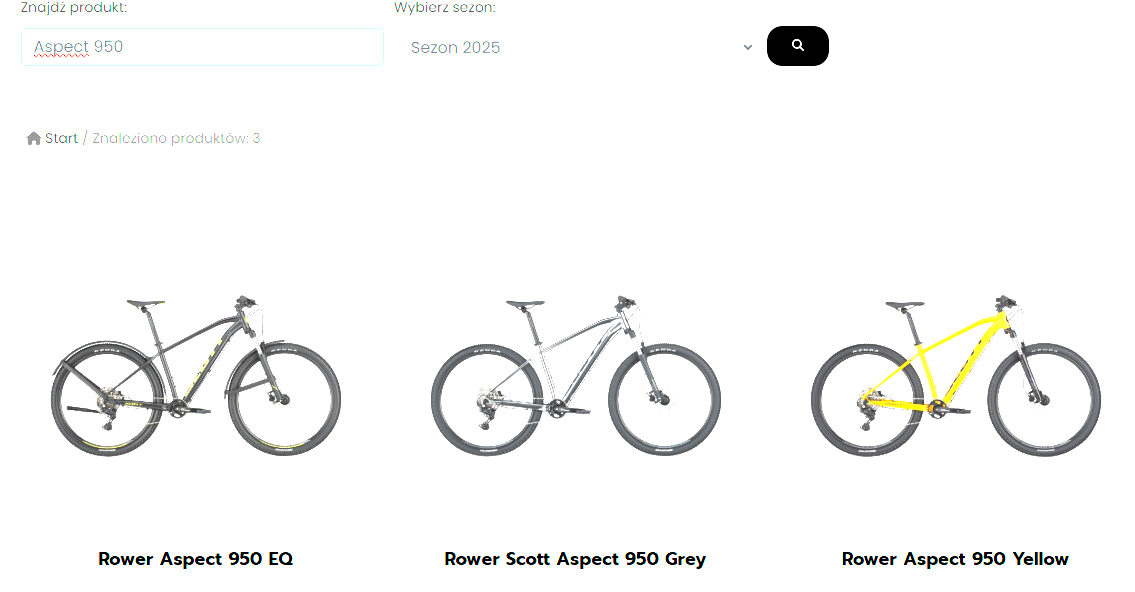Click the front wheel of the grey bike
1135x592 pixels.
click(x=664, y=399)
